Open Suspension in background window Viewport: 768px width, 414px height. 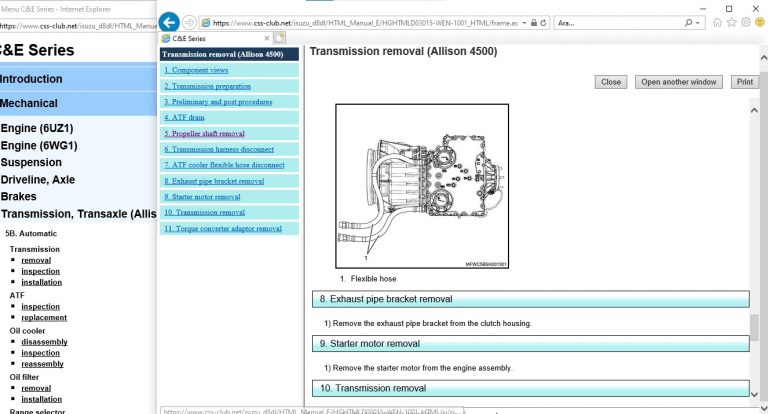click(x=31, y=162)
